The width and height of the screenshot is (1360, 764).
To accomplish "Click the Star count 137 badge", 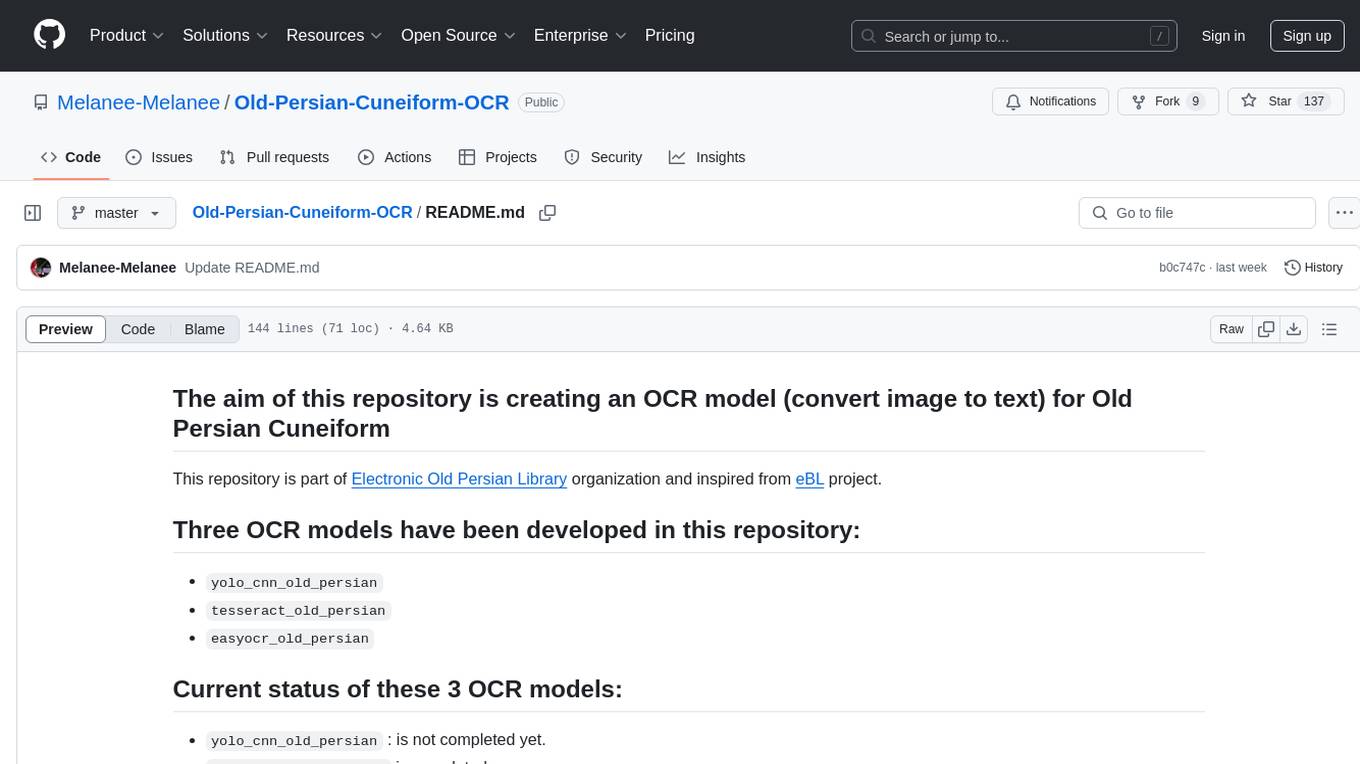I will click(1314, 102).
